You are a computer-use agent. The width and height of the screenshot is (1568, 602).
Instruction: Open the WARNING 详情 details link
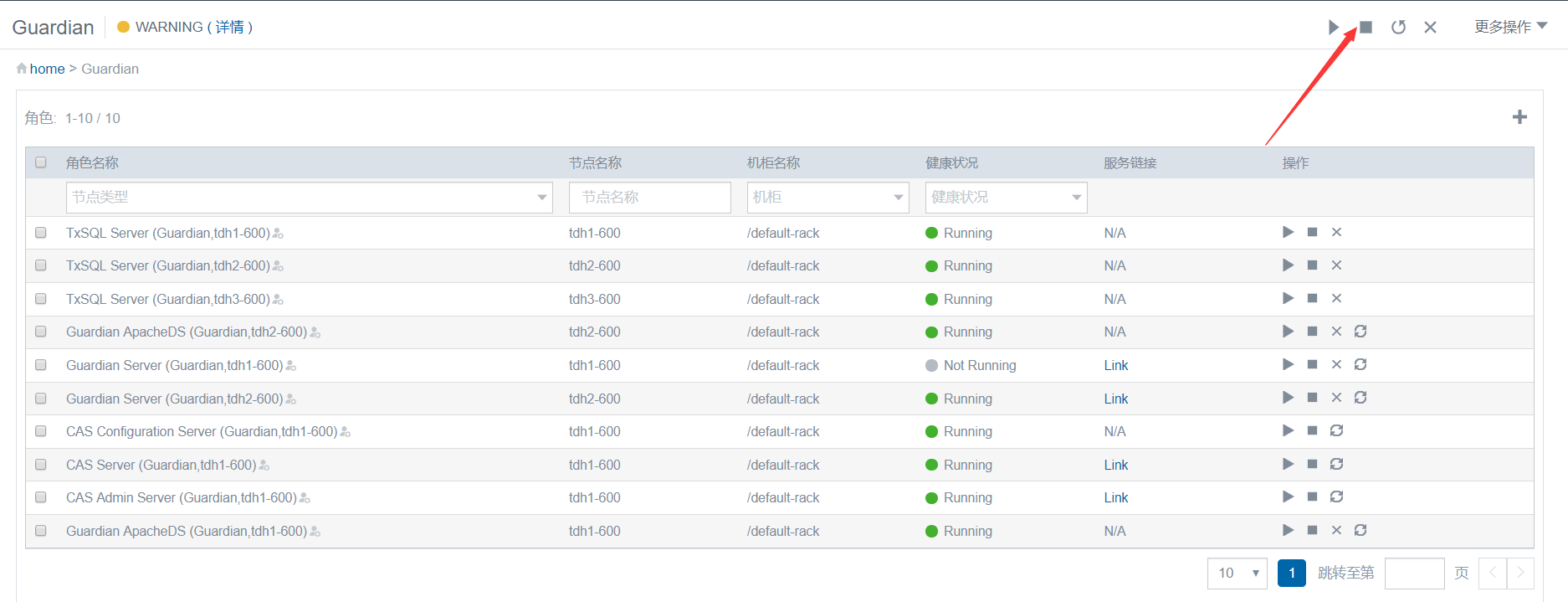[229, 27]
